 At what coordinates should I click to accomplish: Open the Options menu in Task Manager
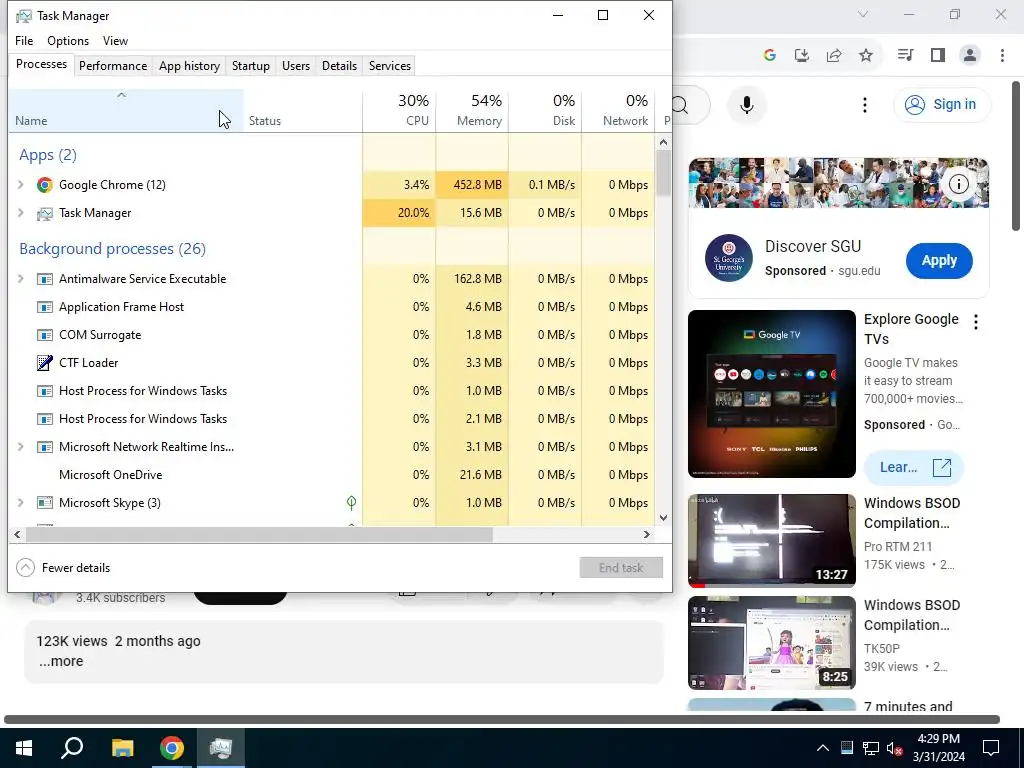(x=68, y=40)
